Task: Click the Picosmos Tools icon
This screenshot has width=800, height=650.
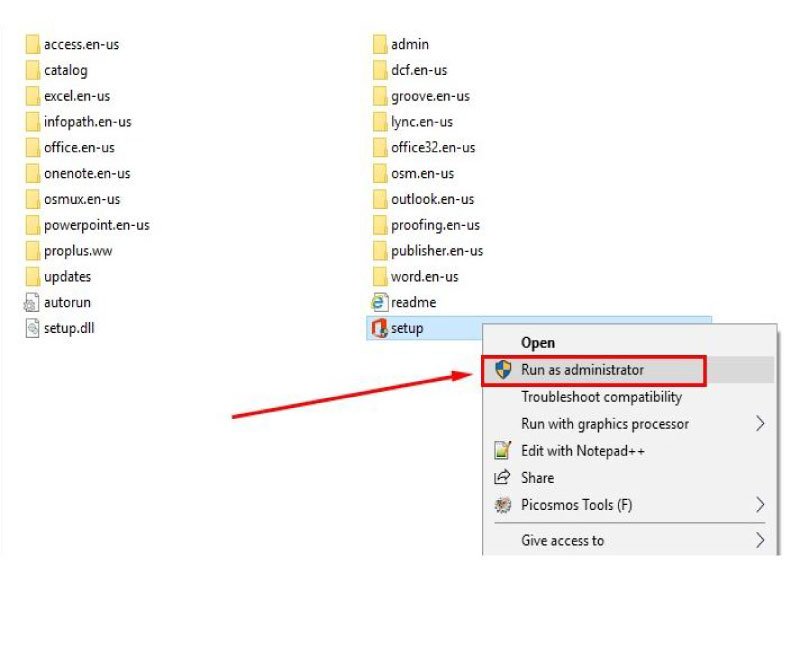Action: [x=501, y=505]
